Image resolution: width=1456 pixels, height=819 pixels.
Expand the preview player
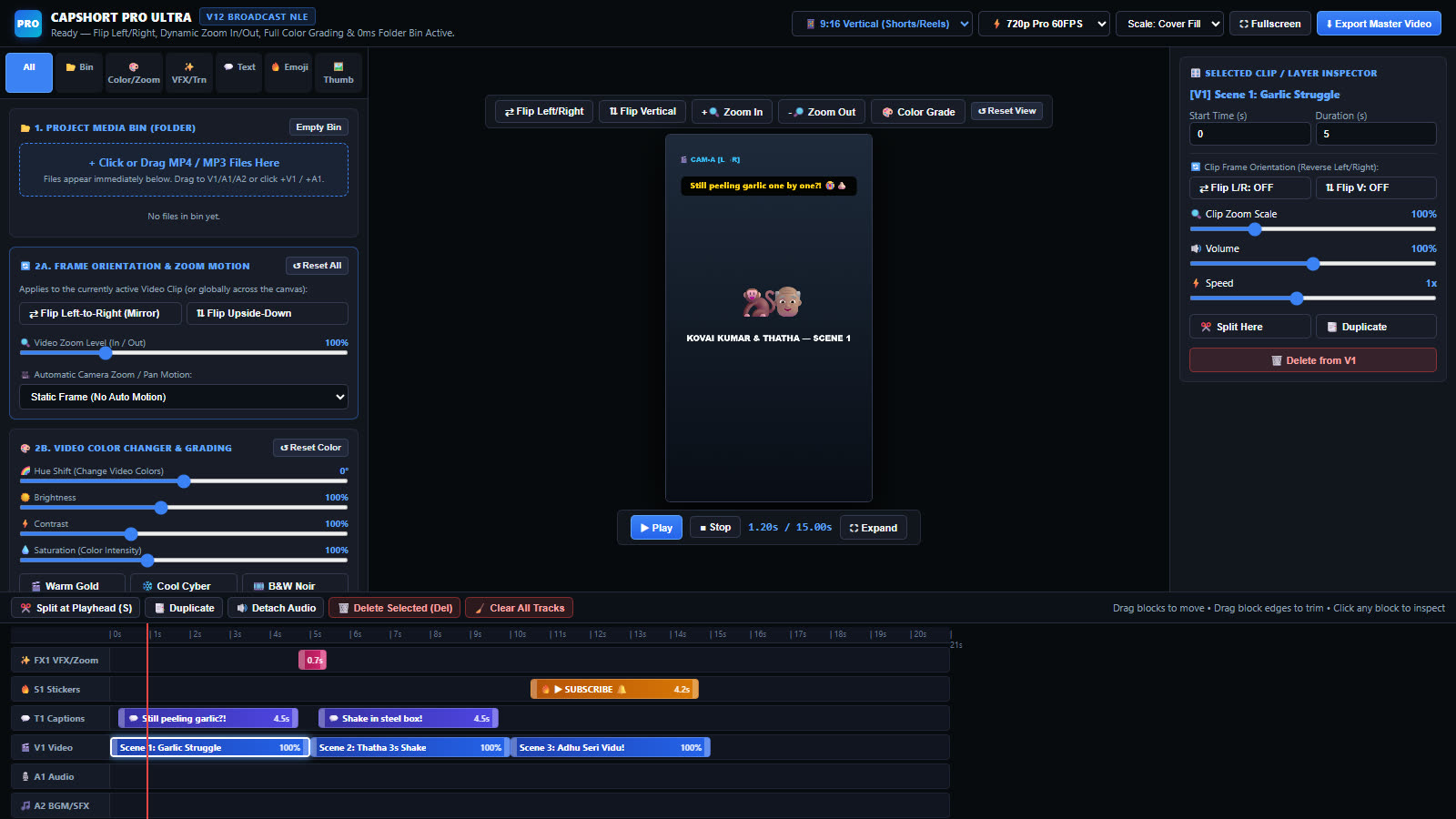click(874, 528)
